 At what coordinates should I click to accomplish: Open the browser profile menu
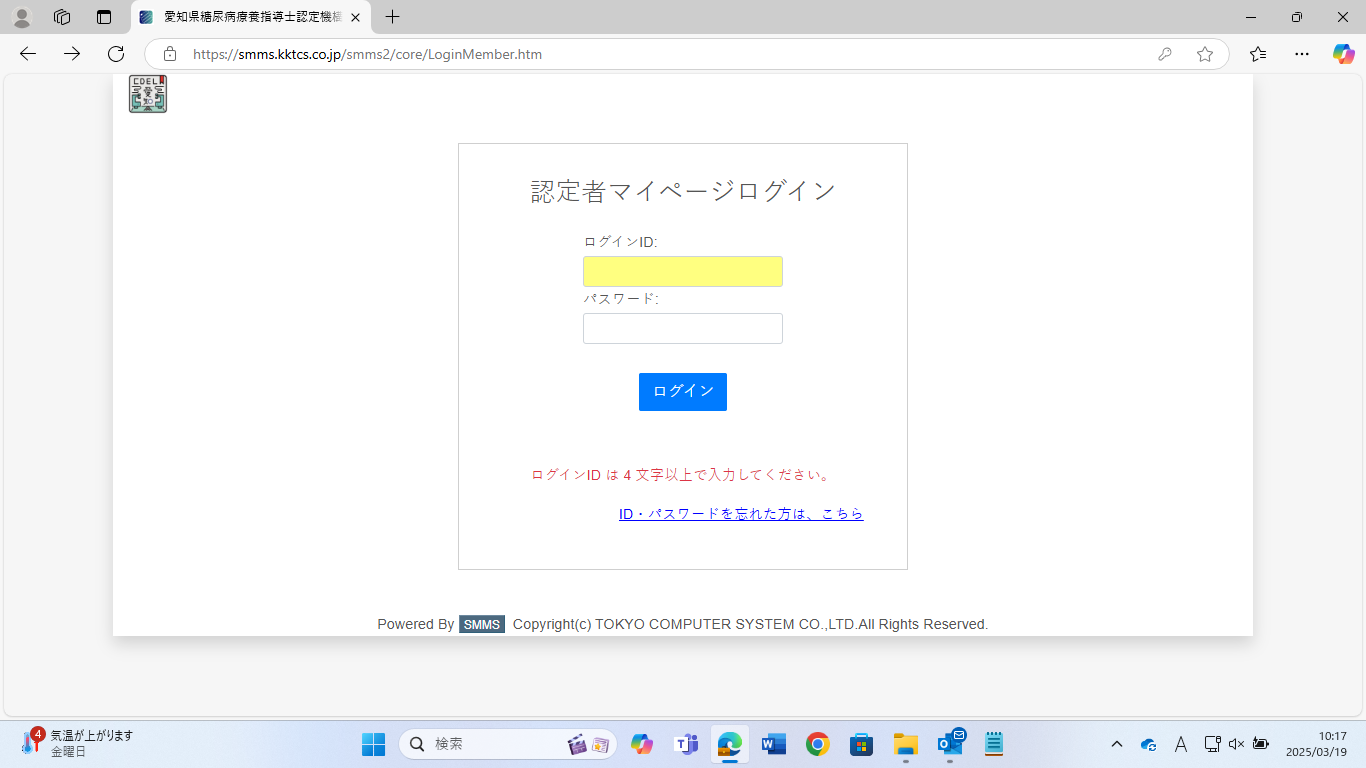[21, 17]
